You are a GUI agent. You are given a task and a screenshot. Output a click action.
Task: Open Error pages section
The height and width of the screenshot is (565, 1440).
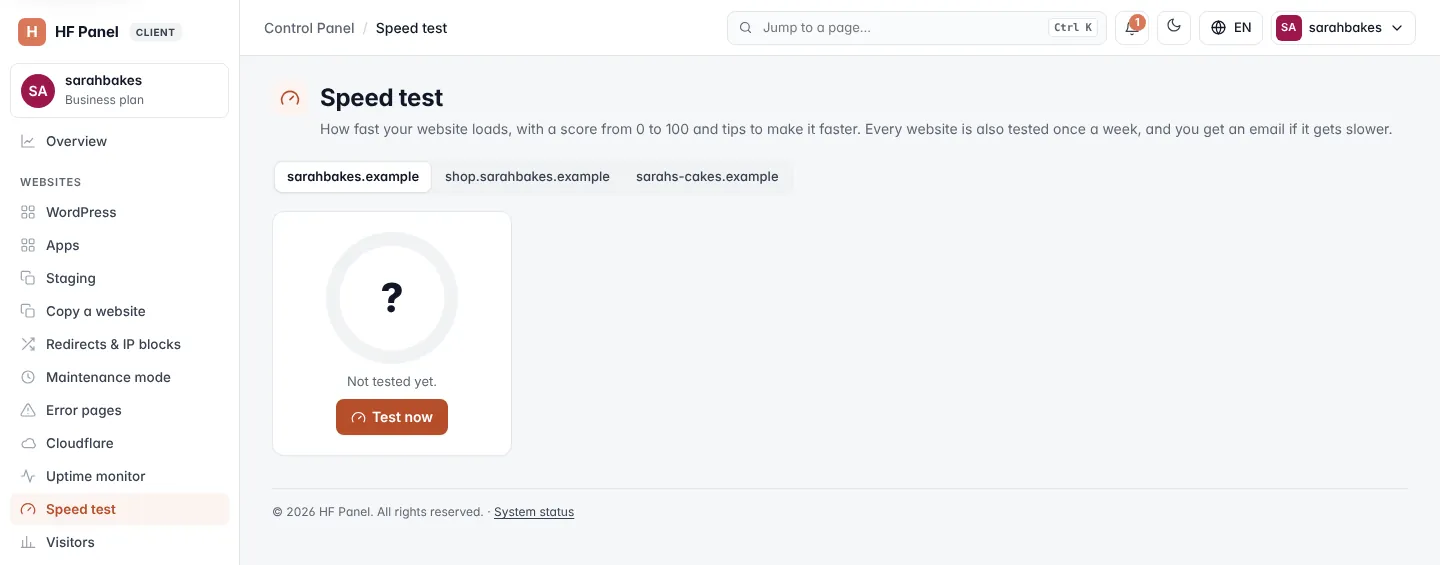pyautogui.click(x=120, y=410)
